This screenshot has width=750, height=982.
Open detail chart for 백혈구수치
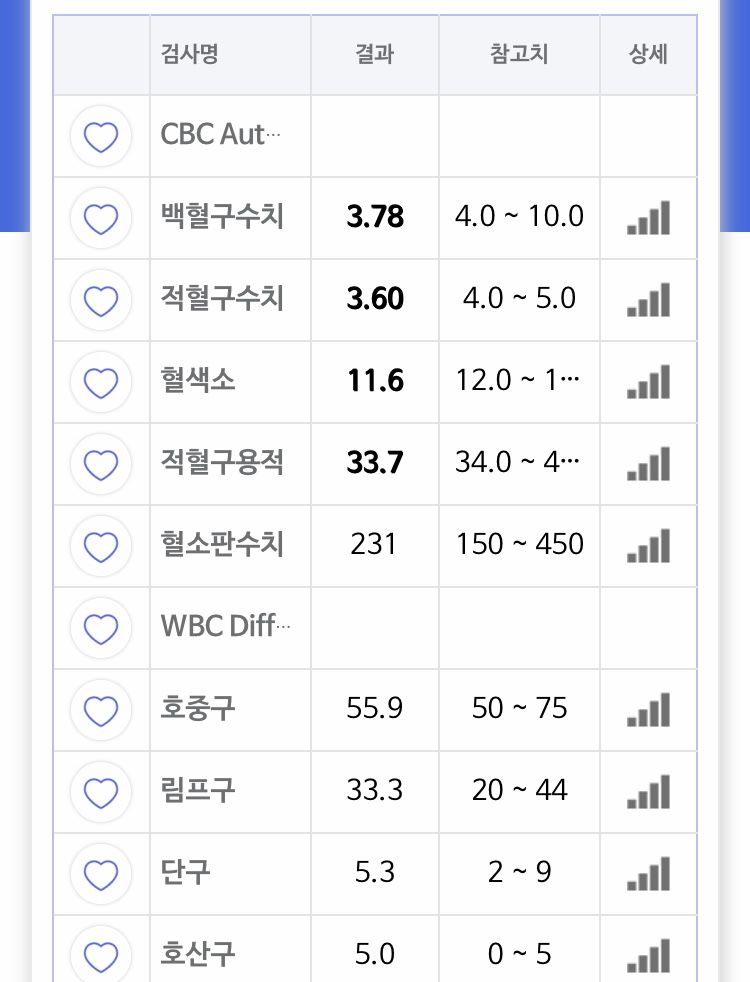point(648,218)
